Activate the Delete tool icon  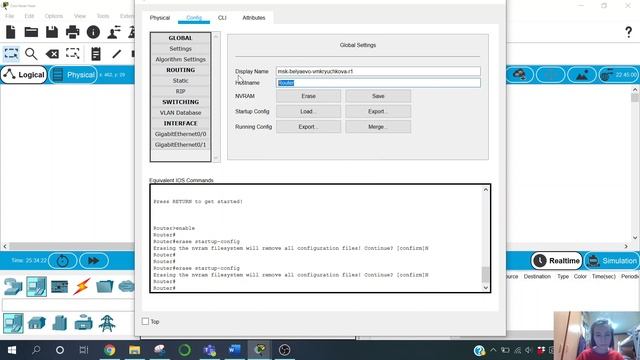[x=52, y=53]
